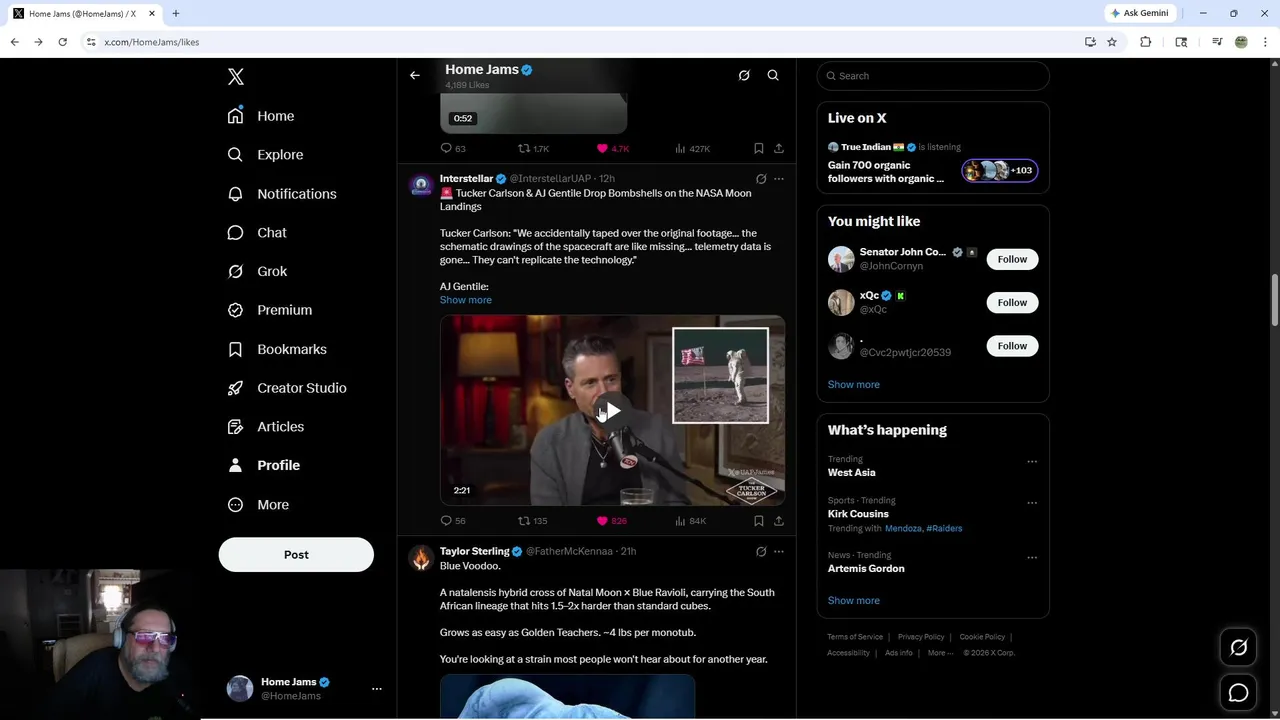Go back with the header arrow
Screen dimensions: 1280x720
coord(415,75)
